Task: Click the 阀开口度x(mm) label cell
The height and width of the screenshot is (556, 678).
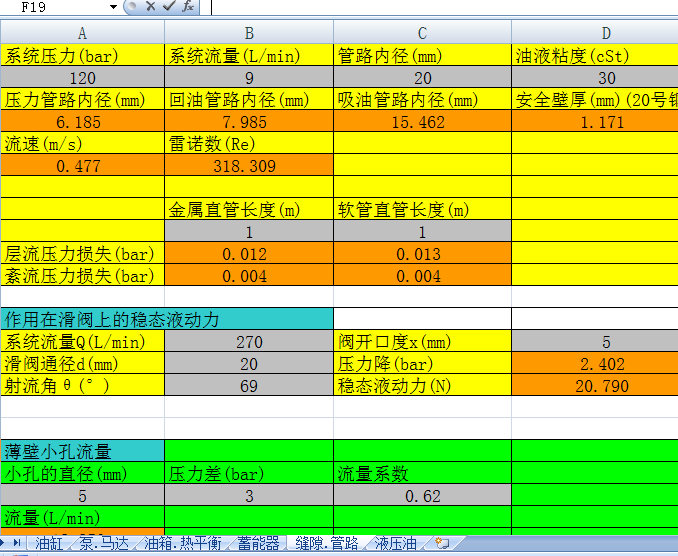Action: pyautogui.click(x=422, y=342)
